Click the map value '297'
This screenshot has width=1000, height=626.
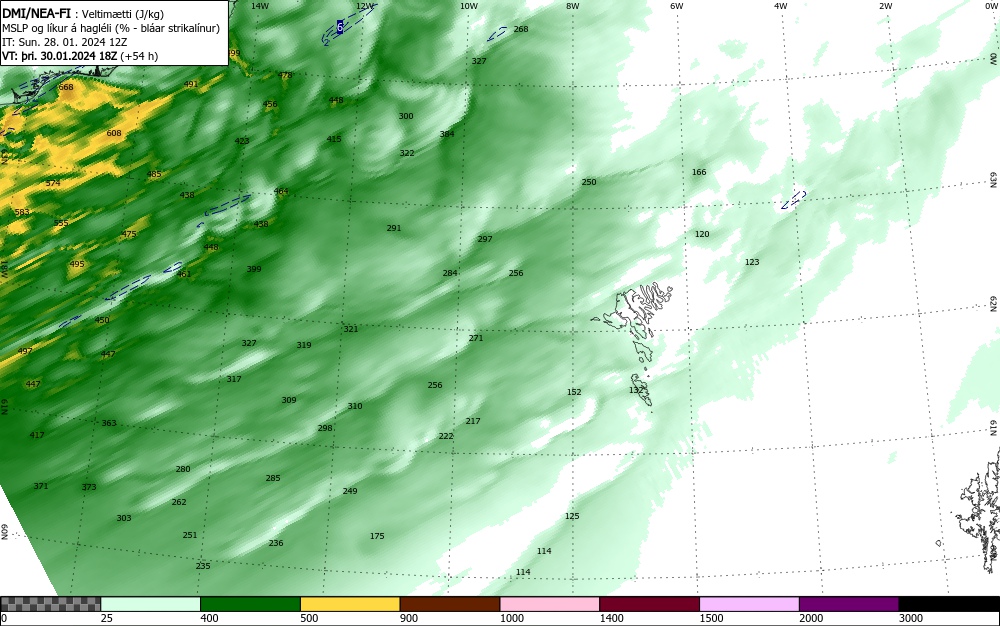[485, 239]
